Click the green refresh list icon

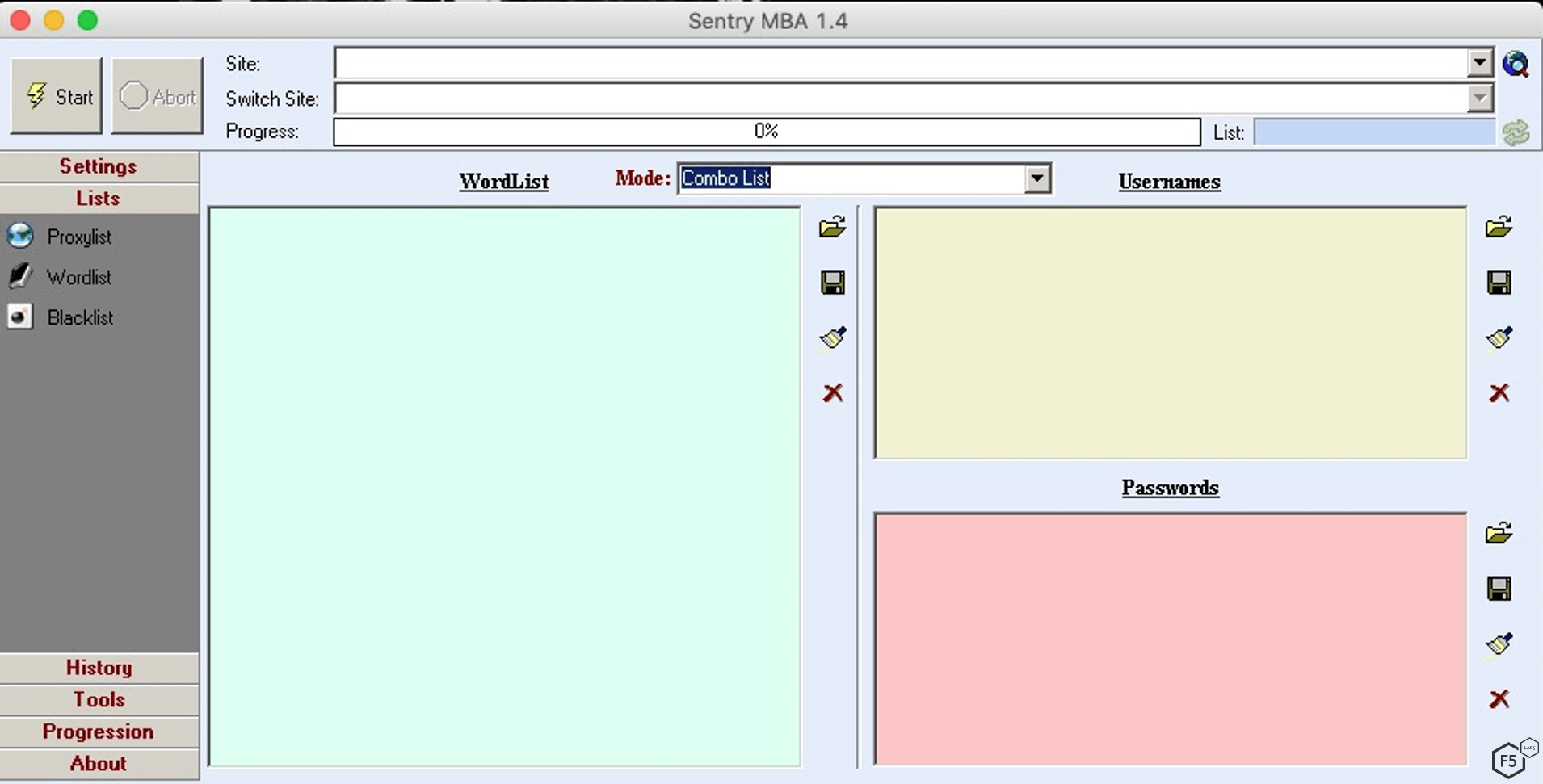1516,132
